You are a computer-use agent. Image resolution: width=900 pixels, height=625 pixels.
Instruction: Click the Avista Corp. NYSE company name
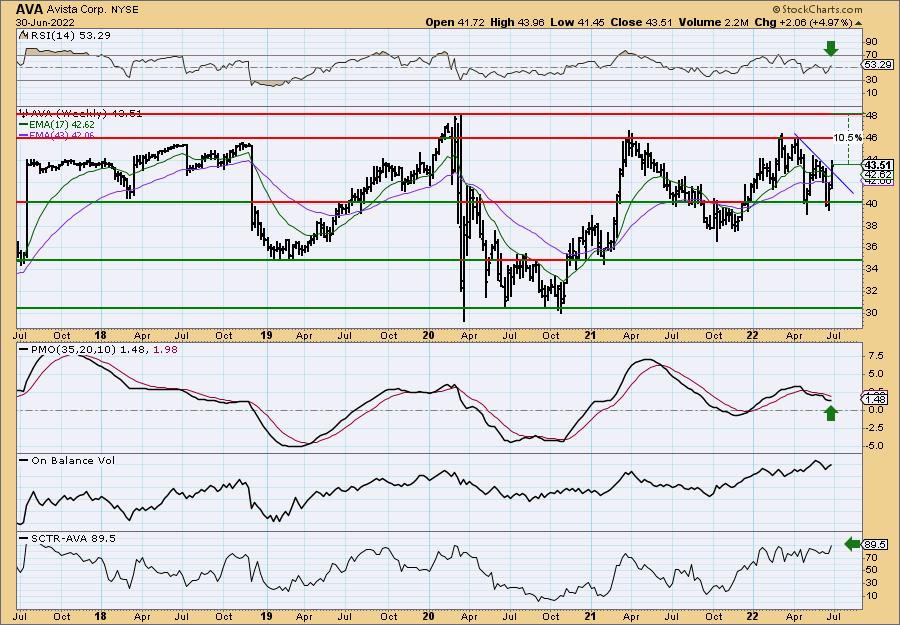pyautogui.click(x=91, y=9)
